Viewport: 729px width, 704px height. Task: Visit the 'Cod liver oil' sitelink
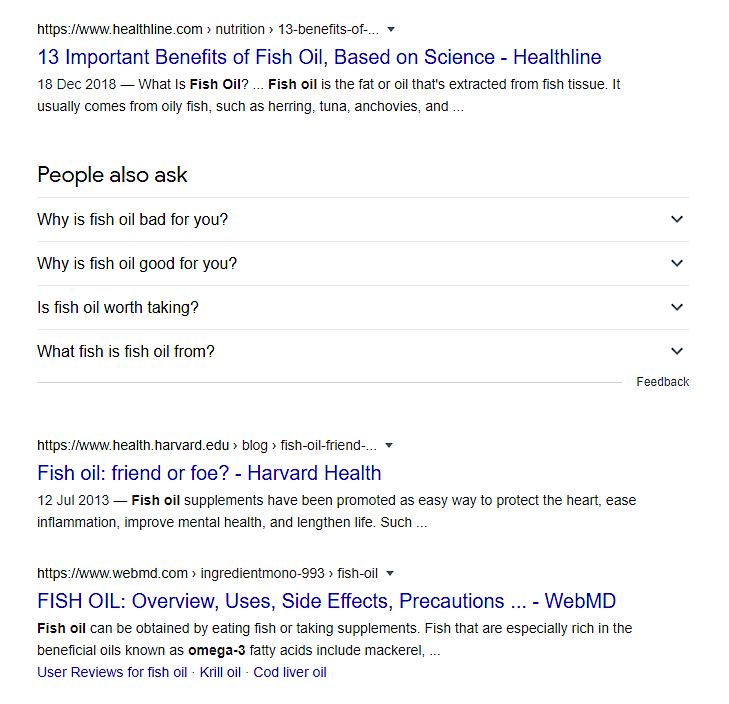point(290,672)
